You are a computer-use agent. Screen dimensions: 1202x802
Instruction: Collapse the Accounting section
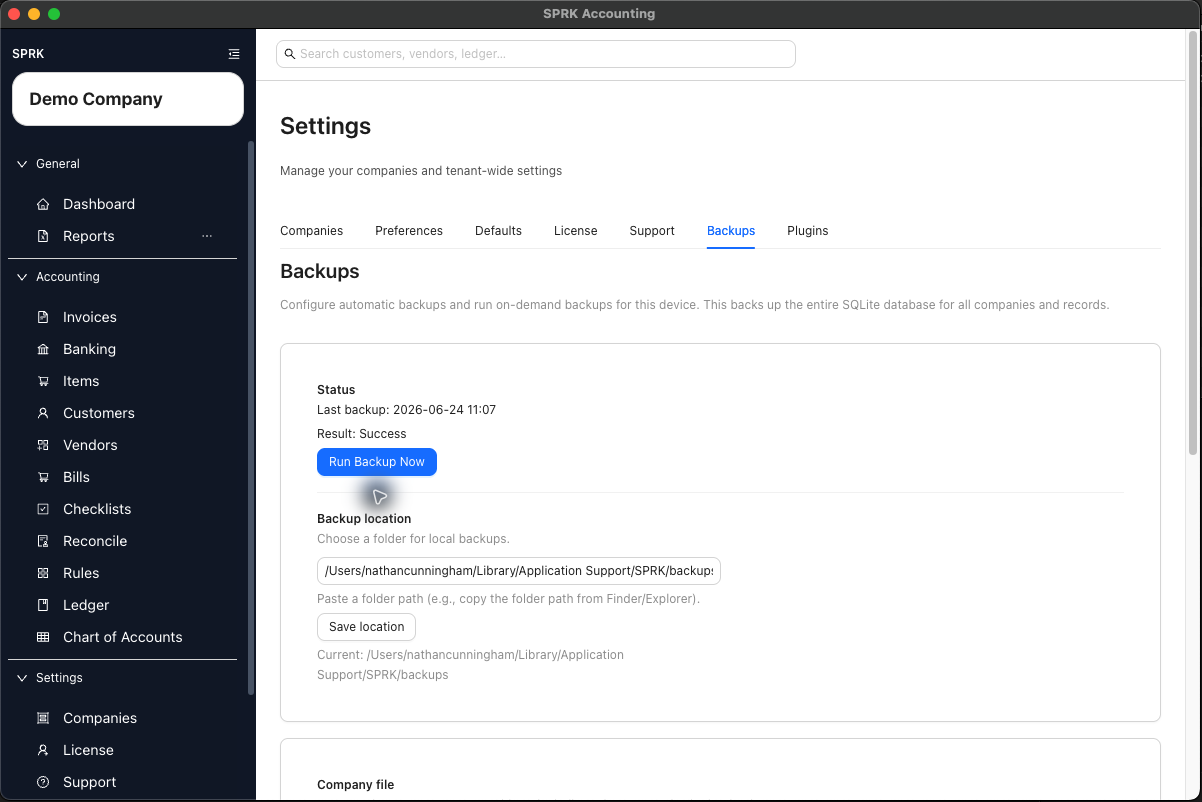click(22, 277)
